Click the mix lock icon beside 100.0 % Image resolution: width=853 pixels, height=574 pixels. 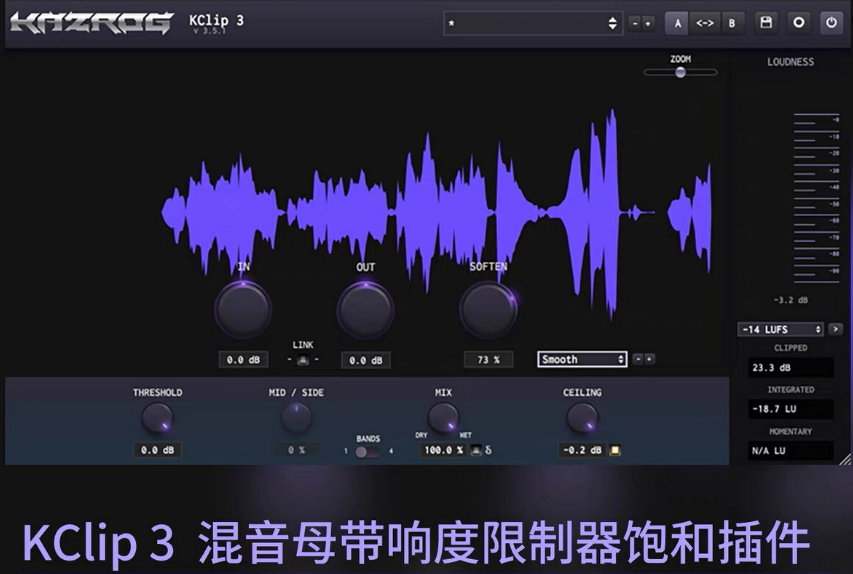coord(475,450)
